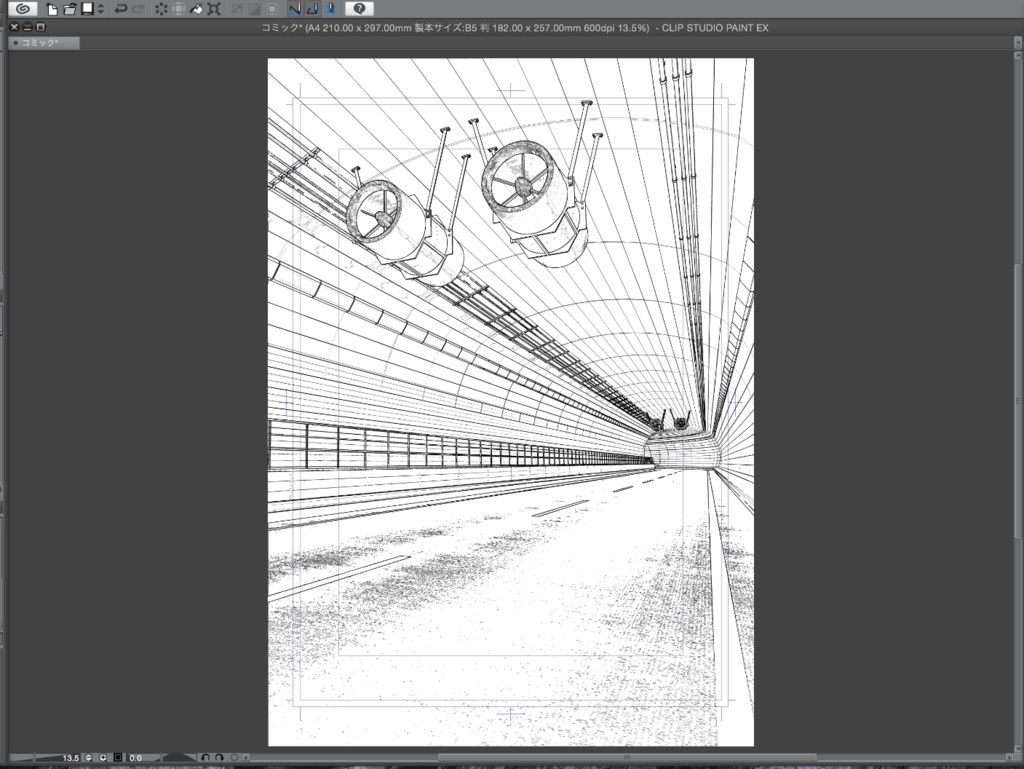This screenshot has width=1024, height=769.
Task: Zoom in with the plus button
Action: pos(103,758)
